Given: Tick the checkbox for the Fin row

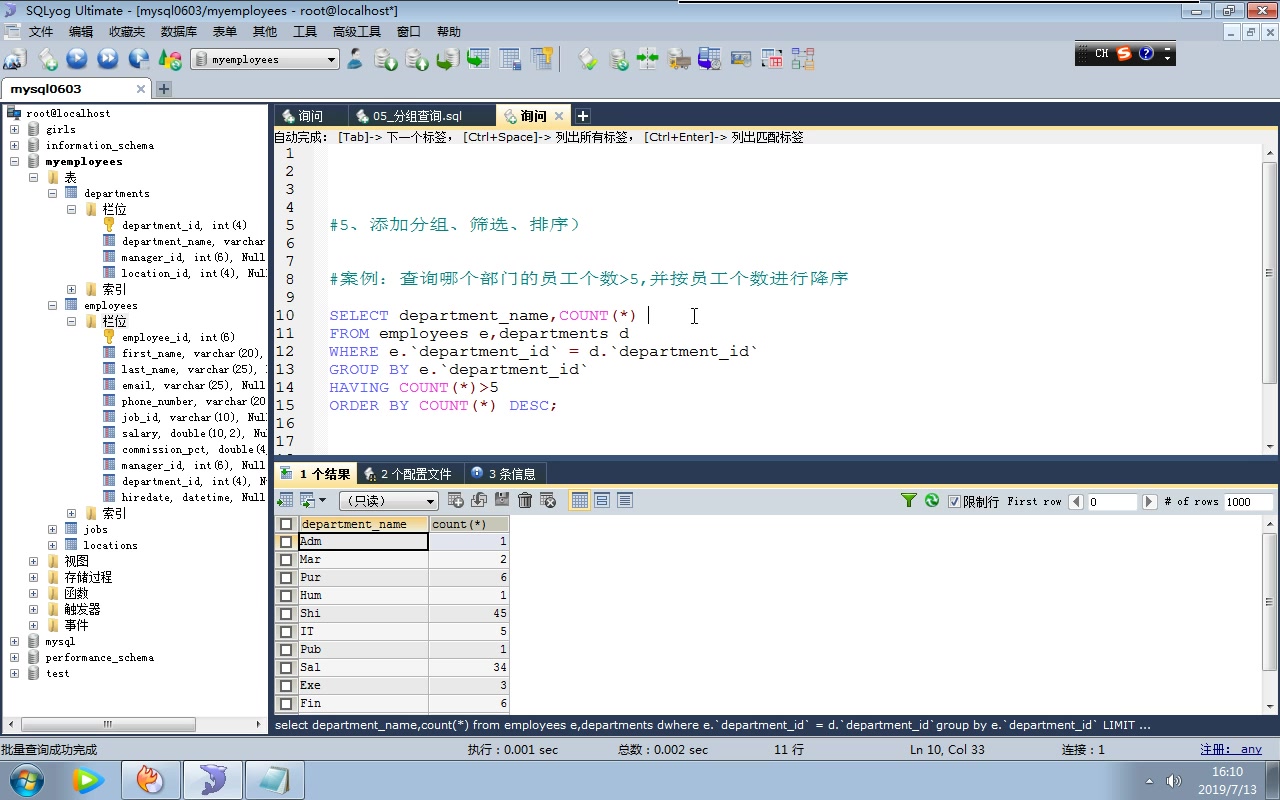Looking at the screenshot, I should tap(286, 703).
